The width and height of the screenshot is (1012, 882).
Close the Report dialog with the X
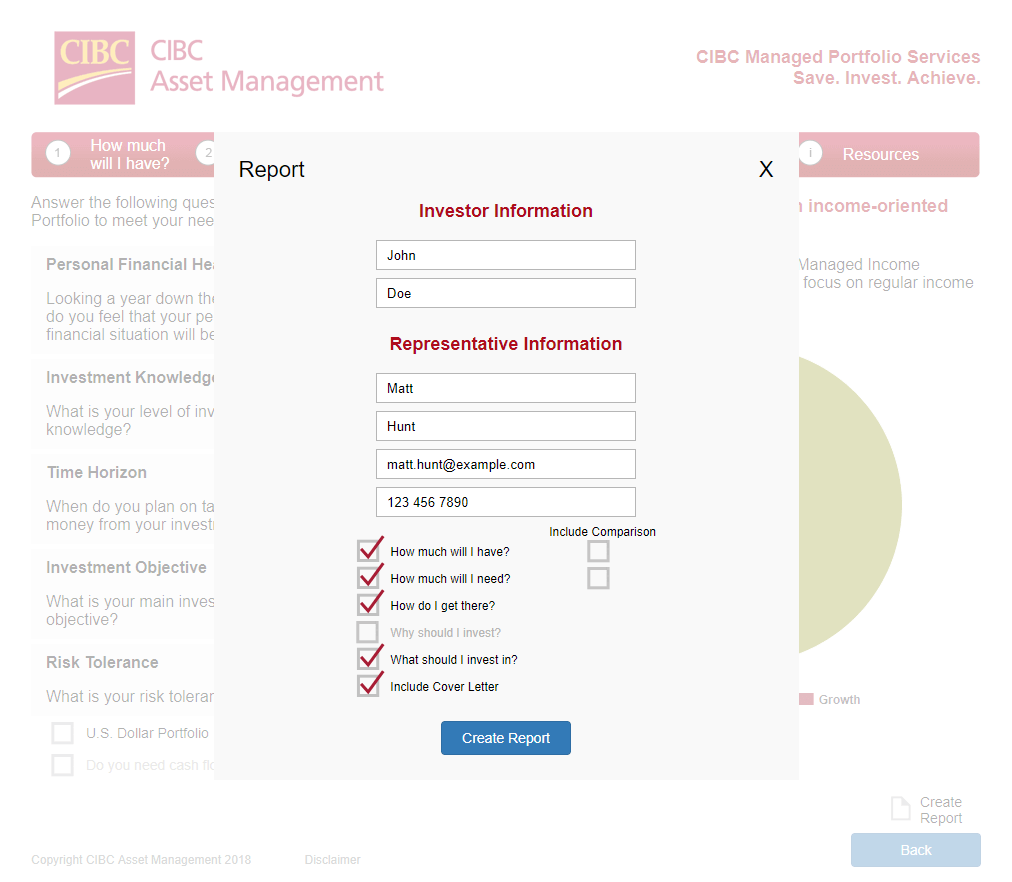[x=765, y=169]
